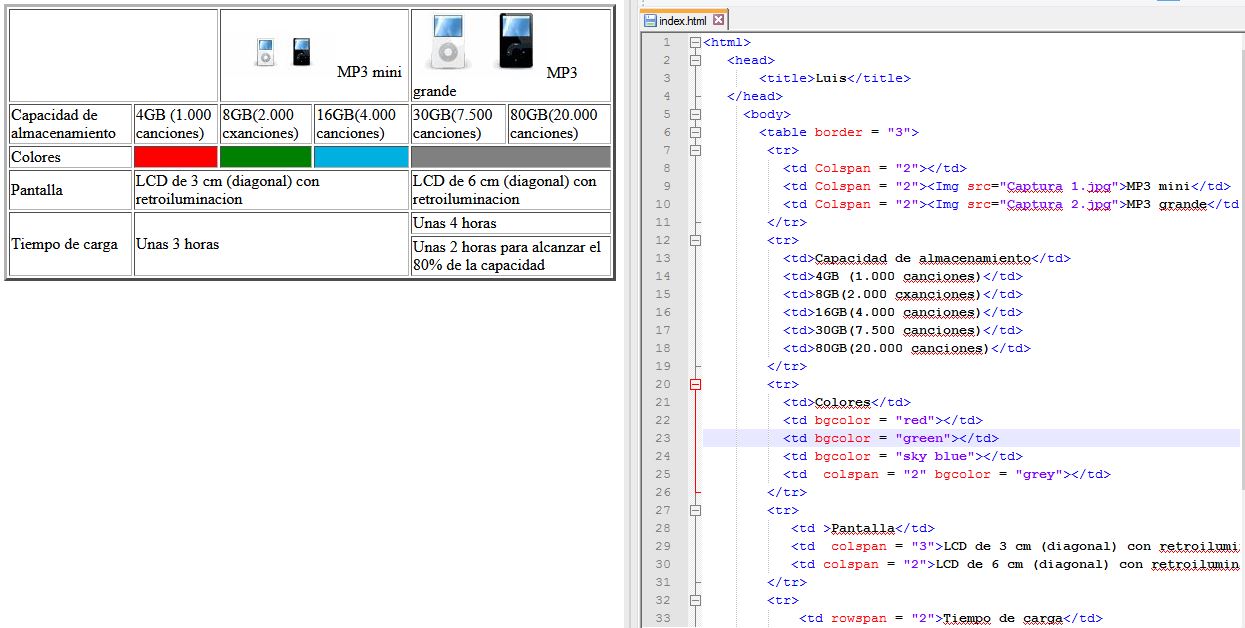Click the black MP3 grande player image

pos(516,43)
